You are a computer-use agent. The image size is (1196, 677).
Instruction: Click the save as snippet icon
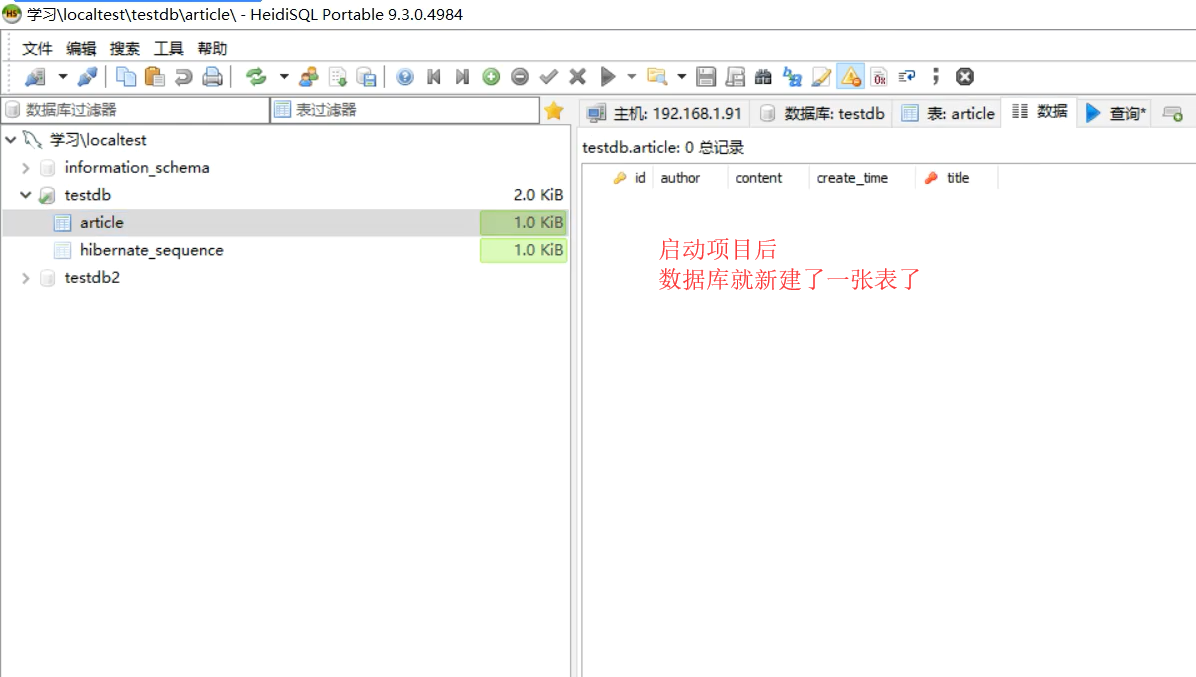[x=735, y=77]
